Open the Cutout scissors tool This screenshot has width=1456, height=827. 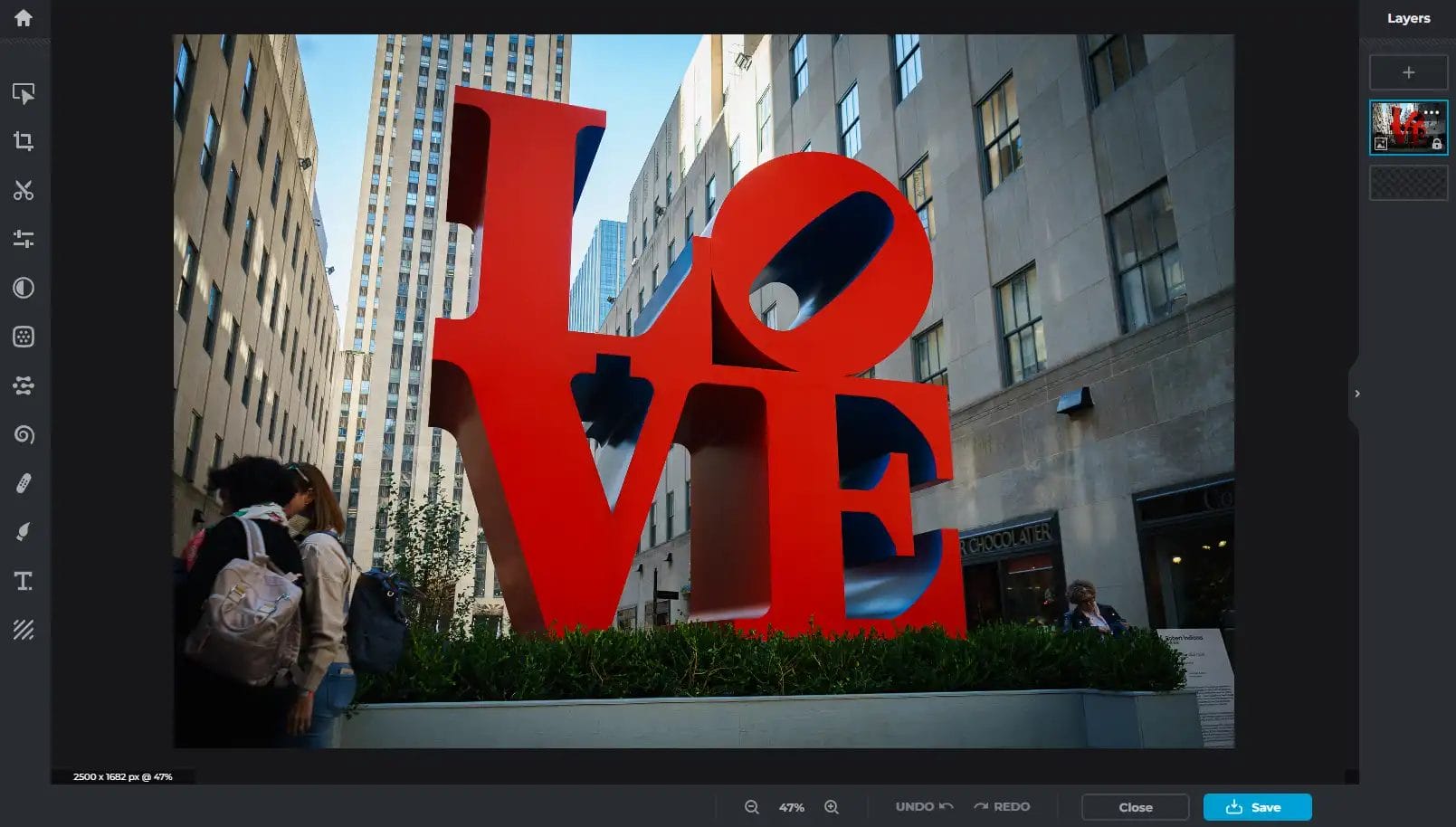pyautogui.click(x=24, y=190)
